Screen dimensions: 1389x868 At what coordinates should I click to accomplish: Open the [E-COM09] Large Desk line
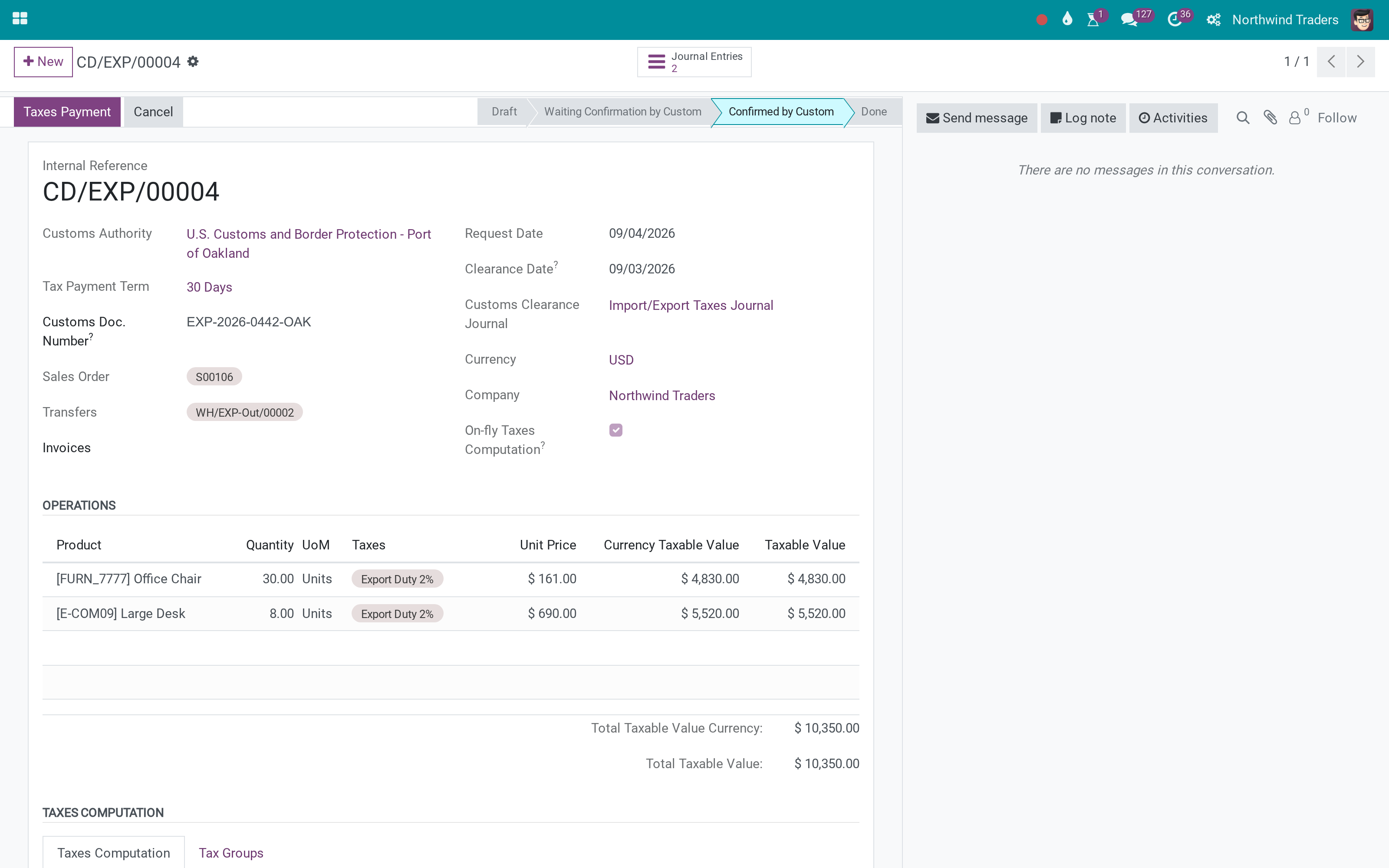tap(121, 613)
